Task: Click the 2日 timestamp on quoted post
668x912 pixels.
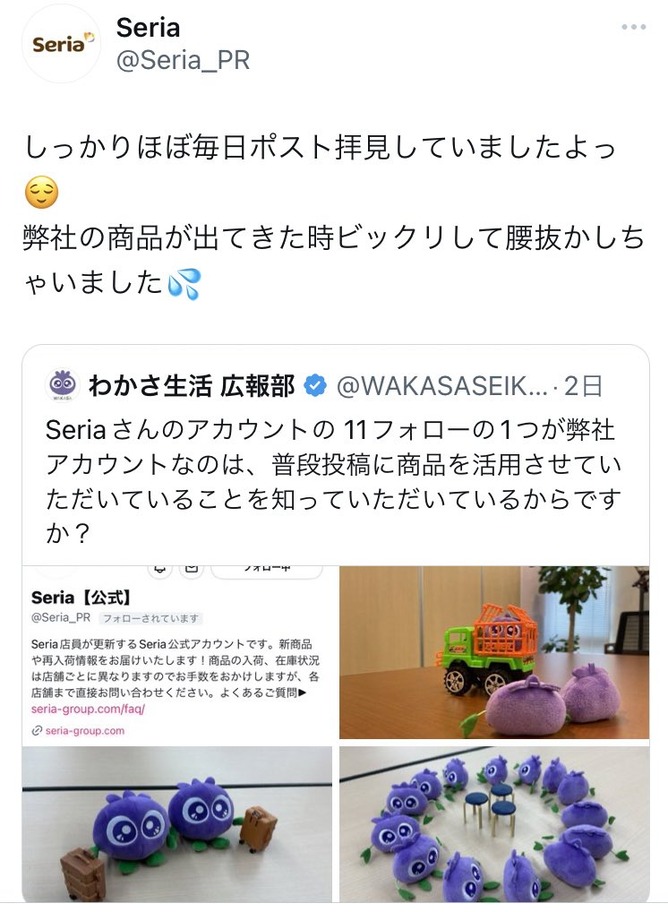Action: (583, 386)
